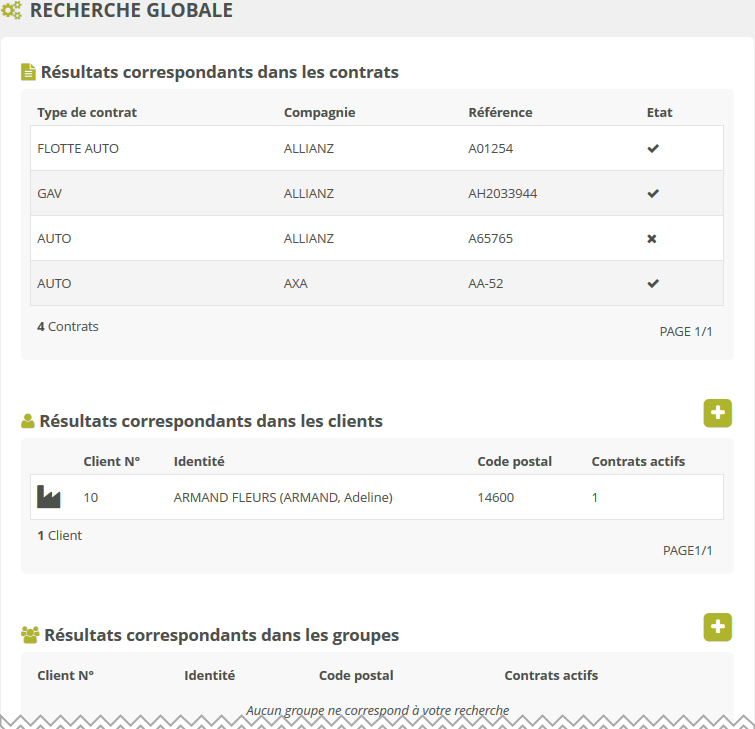Image resolution: width=755 pixels, height=729 pixels.
Task: Open contract reference AH2033944
Action: coord(502,193)
